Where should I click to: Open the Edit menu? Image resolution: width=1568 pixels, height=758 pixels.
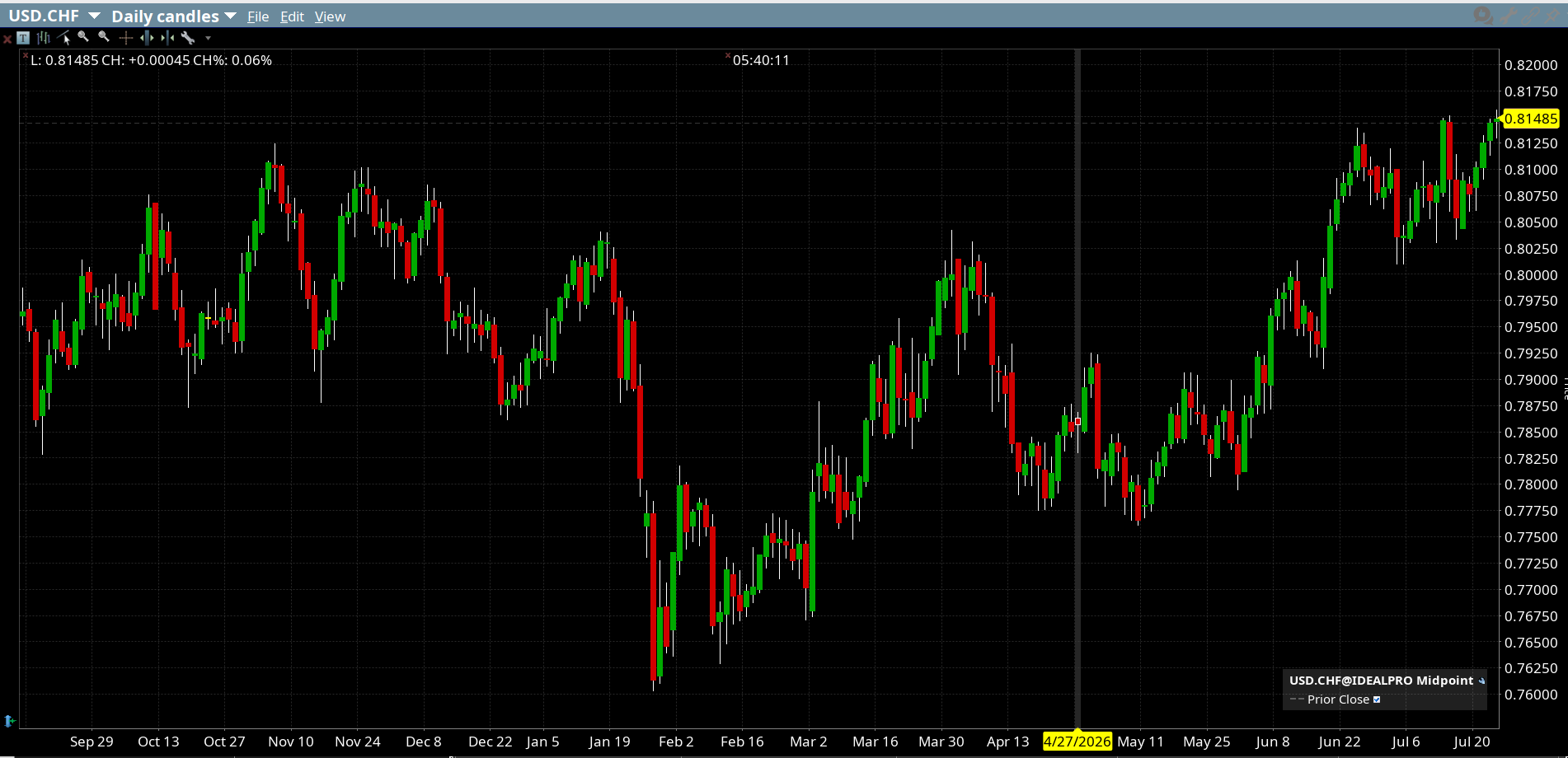pos(292,16)
